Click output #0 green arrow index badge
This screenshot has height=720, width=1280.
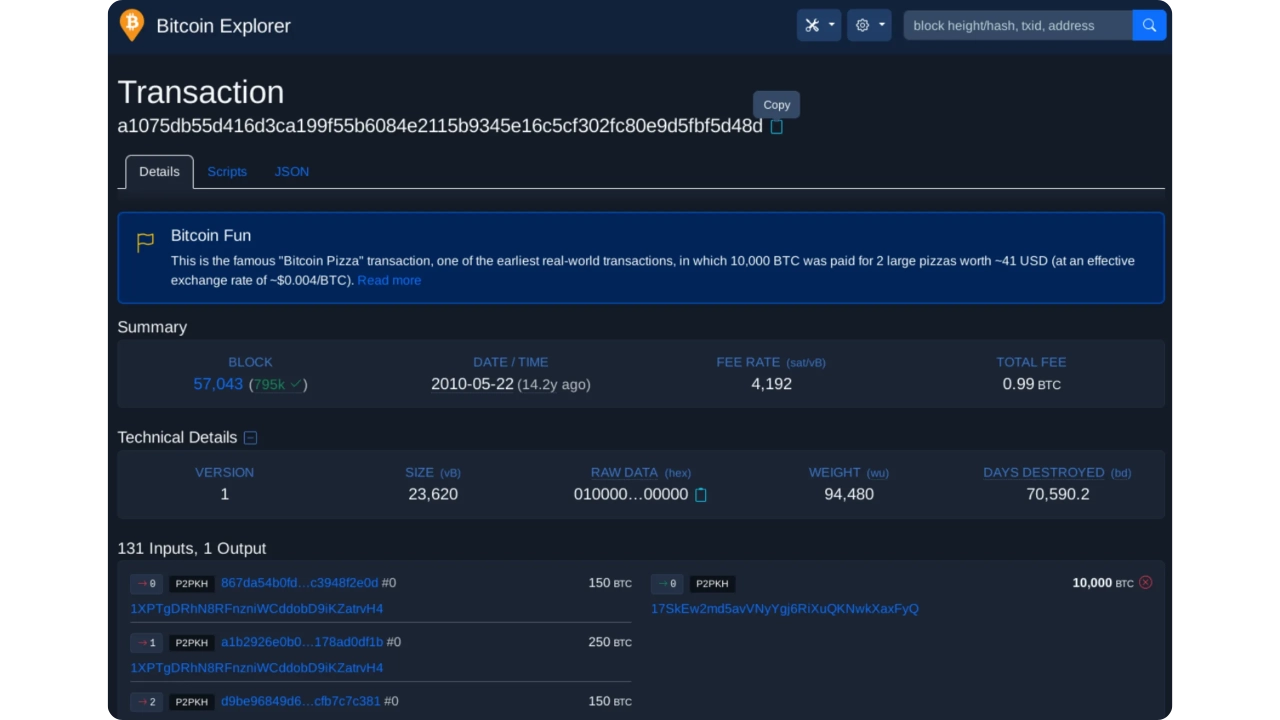tap(667, 583)
